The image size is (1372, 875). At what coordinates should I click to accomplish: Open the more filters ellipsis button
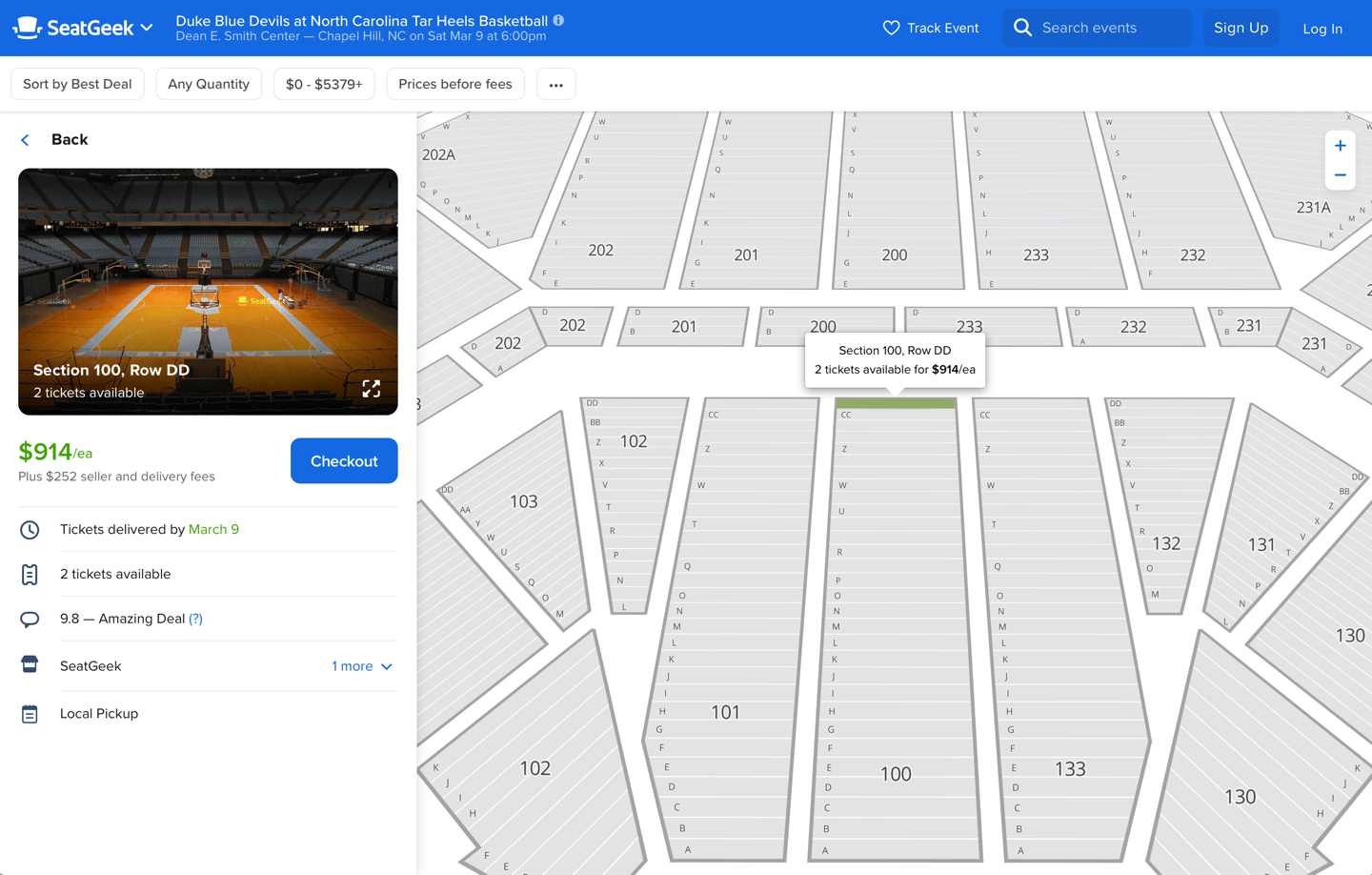tap(556, 84)
